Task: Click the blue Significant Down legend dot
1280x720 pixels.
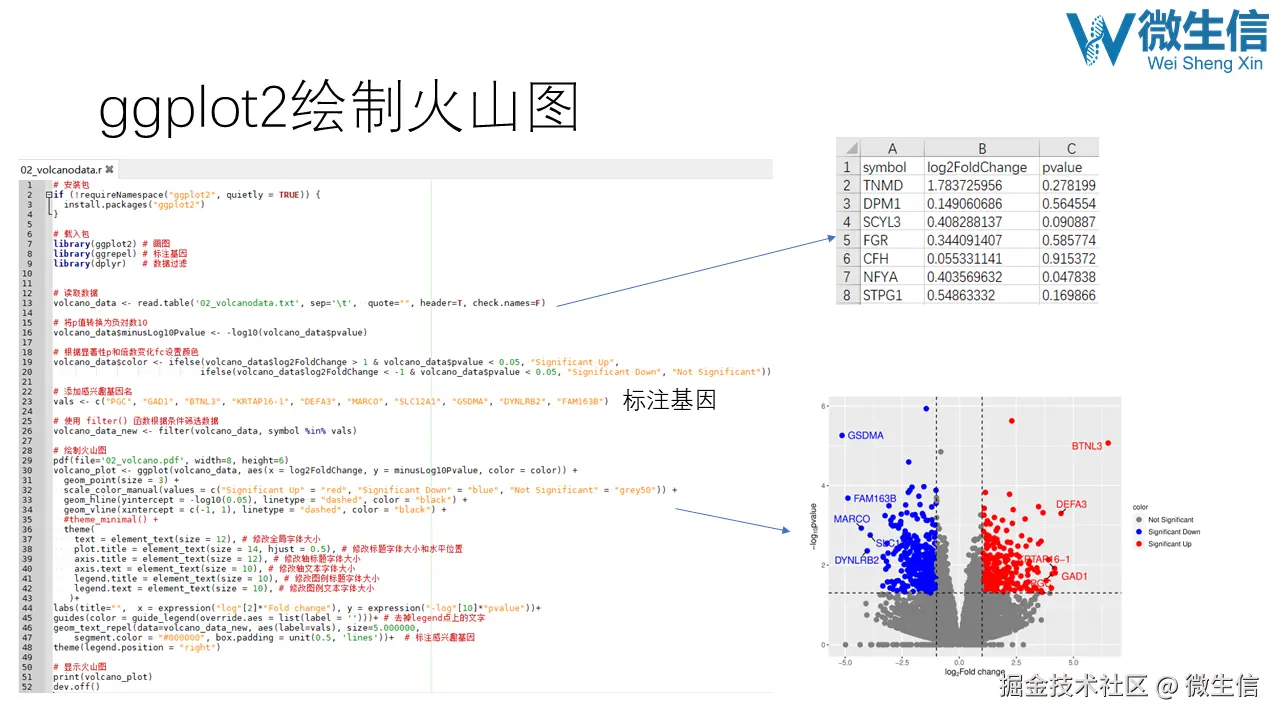Action: [x=1138, y=532]
